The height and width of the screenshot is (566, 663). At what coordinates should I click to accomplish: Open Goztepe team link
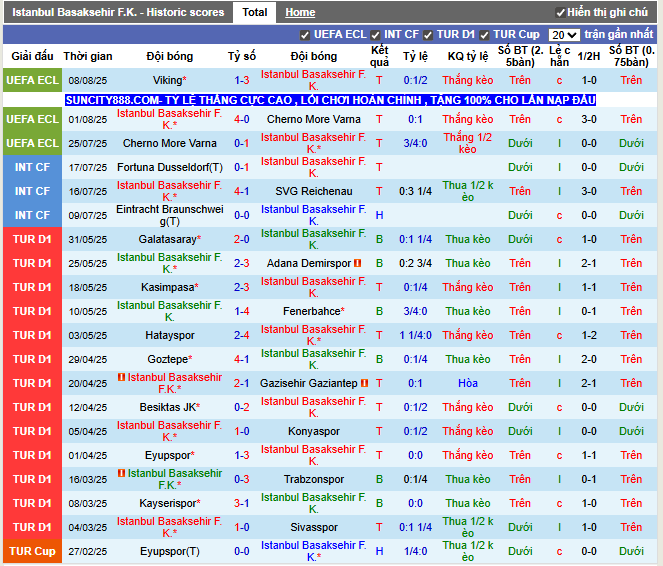(x=167, y=359)
